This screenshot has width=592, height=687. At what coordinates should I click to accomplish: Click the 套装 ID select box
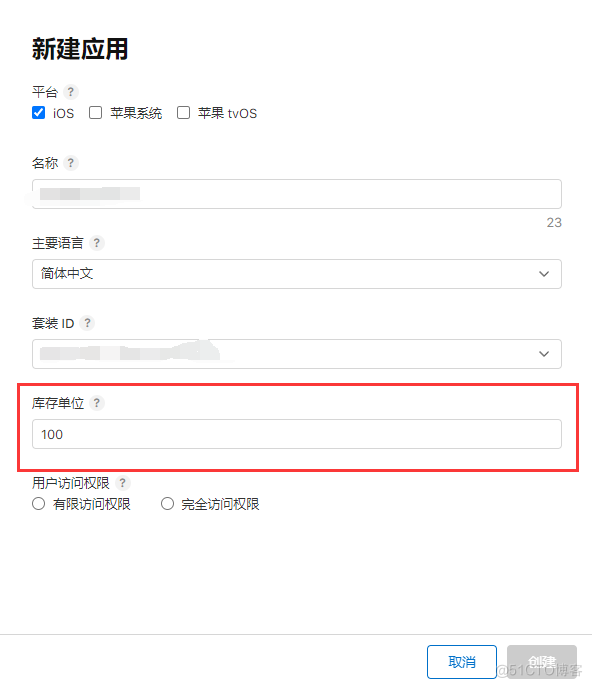pyautogui.click(x=297, y=354)
